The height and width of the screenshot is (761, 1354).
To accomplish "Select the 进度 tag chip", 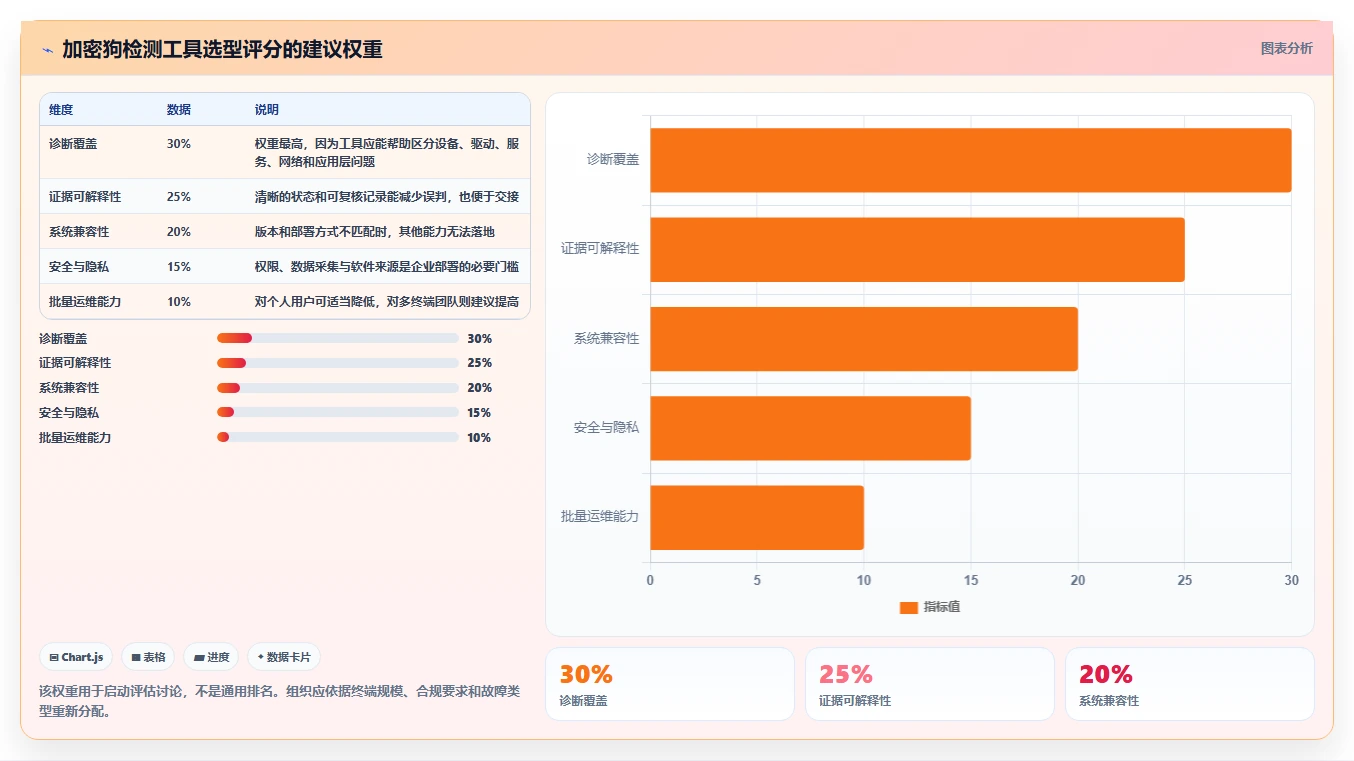I will click(211, 657).
